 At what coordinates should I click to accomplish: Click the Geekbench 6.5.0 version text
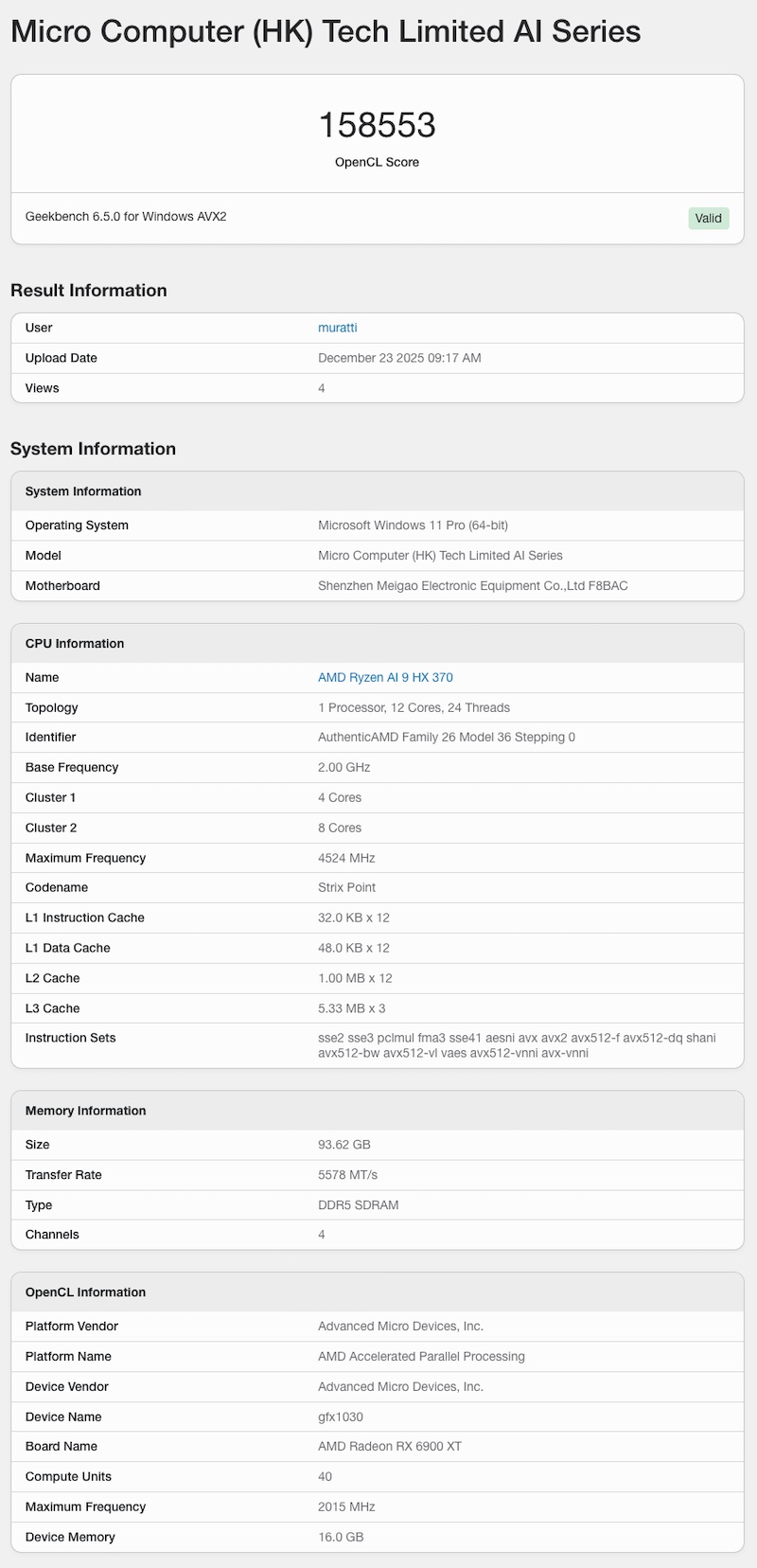(x=126, y=217)
